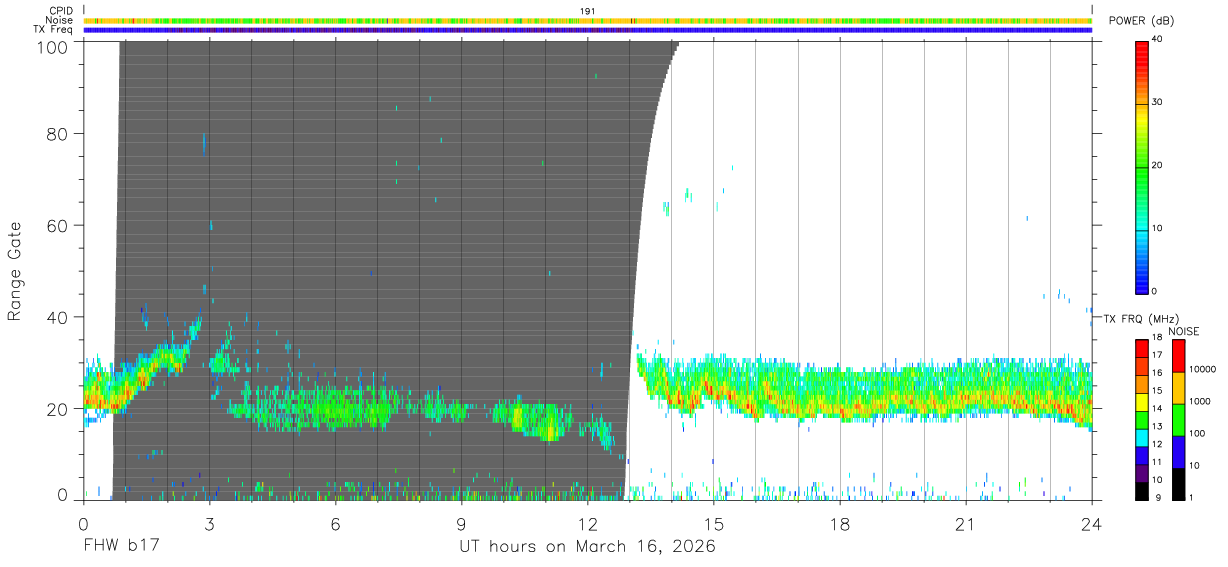Click the CPID label
Screen dimensions: 1228x567
[x=62, y=11]
